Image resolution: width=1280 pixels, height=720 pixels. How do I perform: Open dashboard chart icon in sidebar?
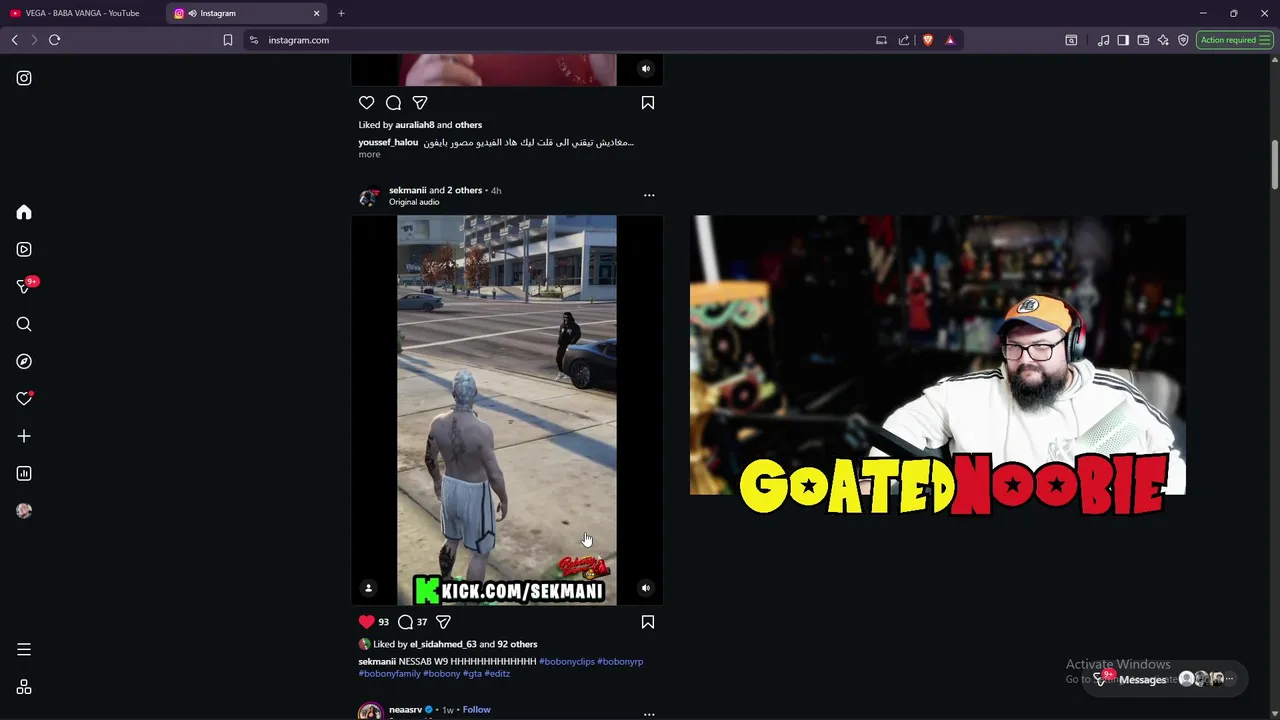[x=24, y=473]
